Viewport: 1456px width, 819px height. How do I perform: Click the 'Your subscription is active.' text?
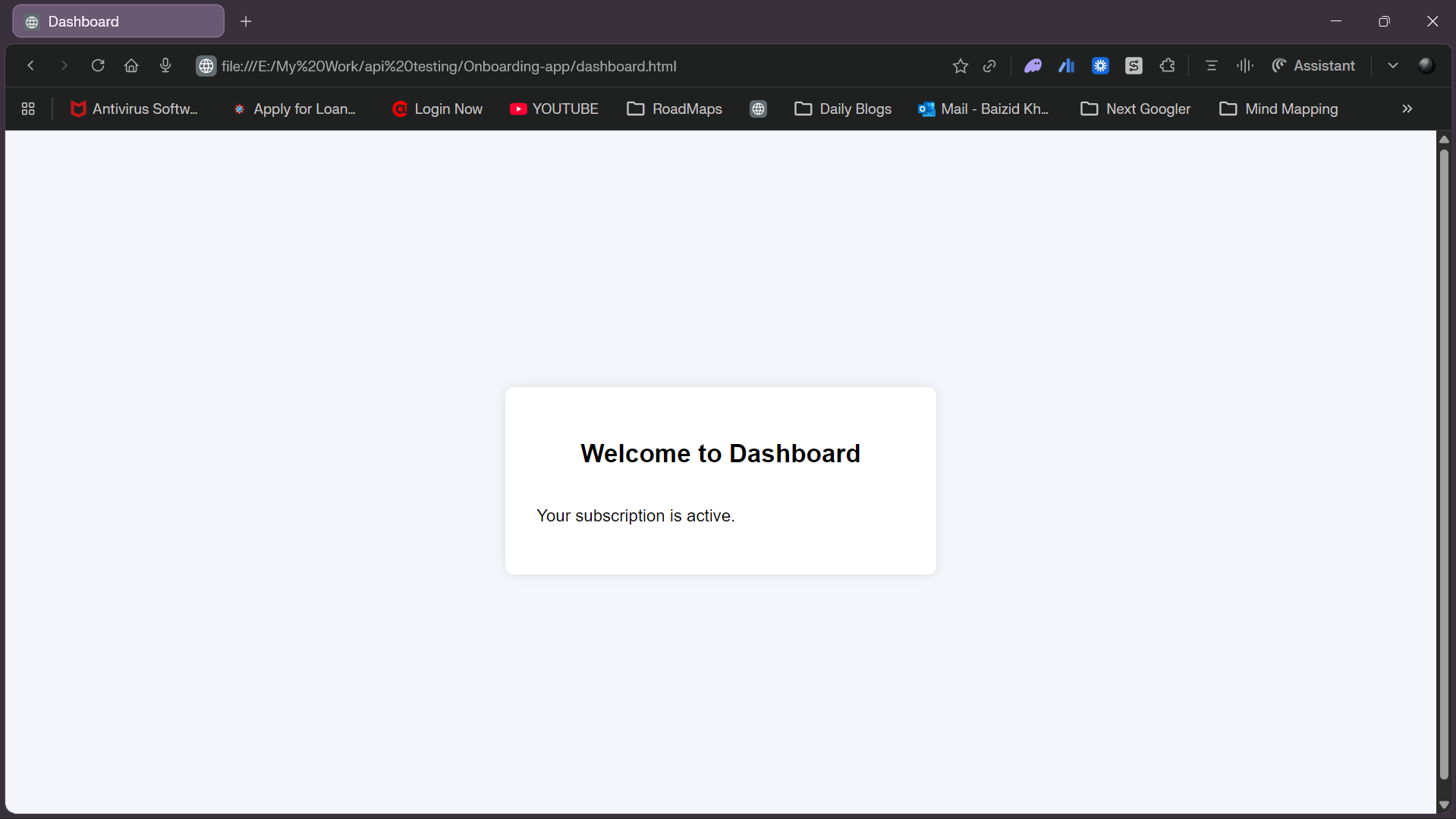tap(635, 516)
